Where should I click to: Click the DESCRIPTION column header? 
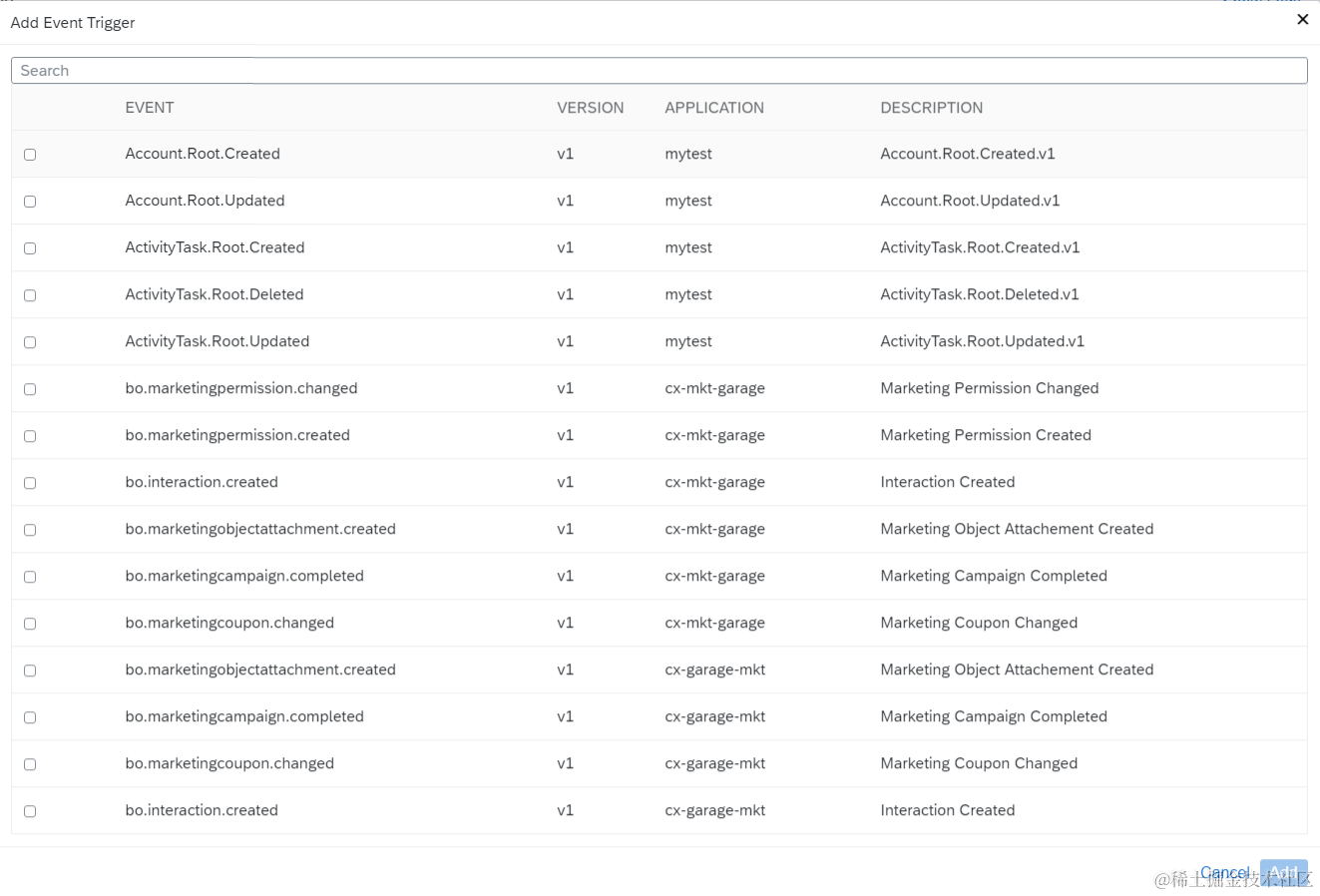932,108
